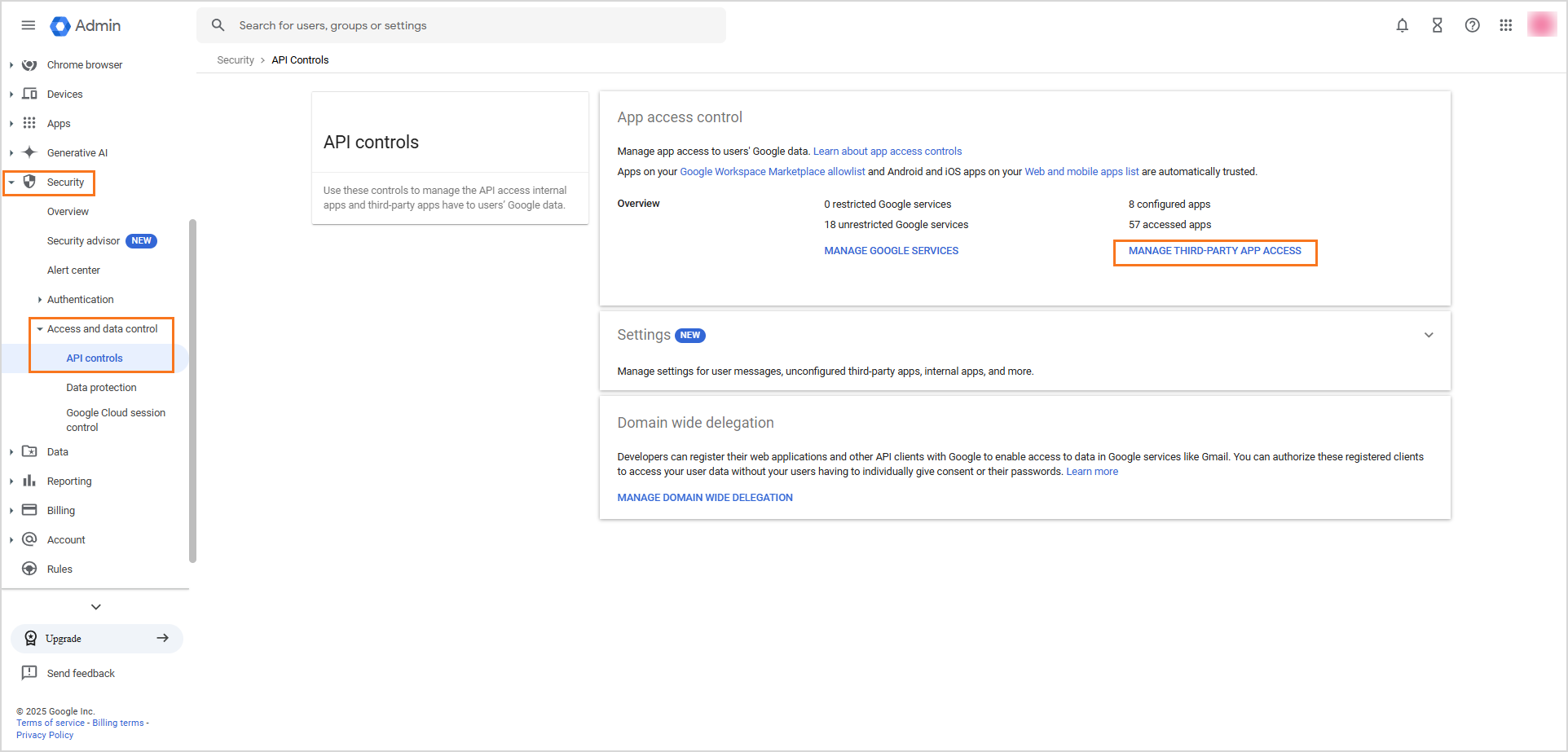Select API controls in sidebar
The height and width of the screenshot is (752, 1568).
tap(95, 358)
